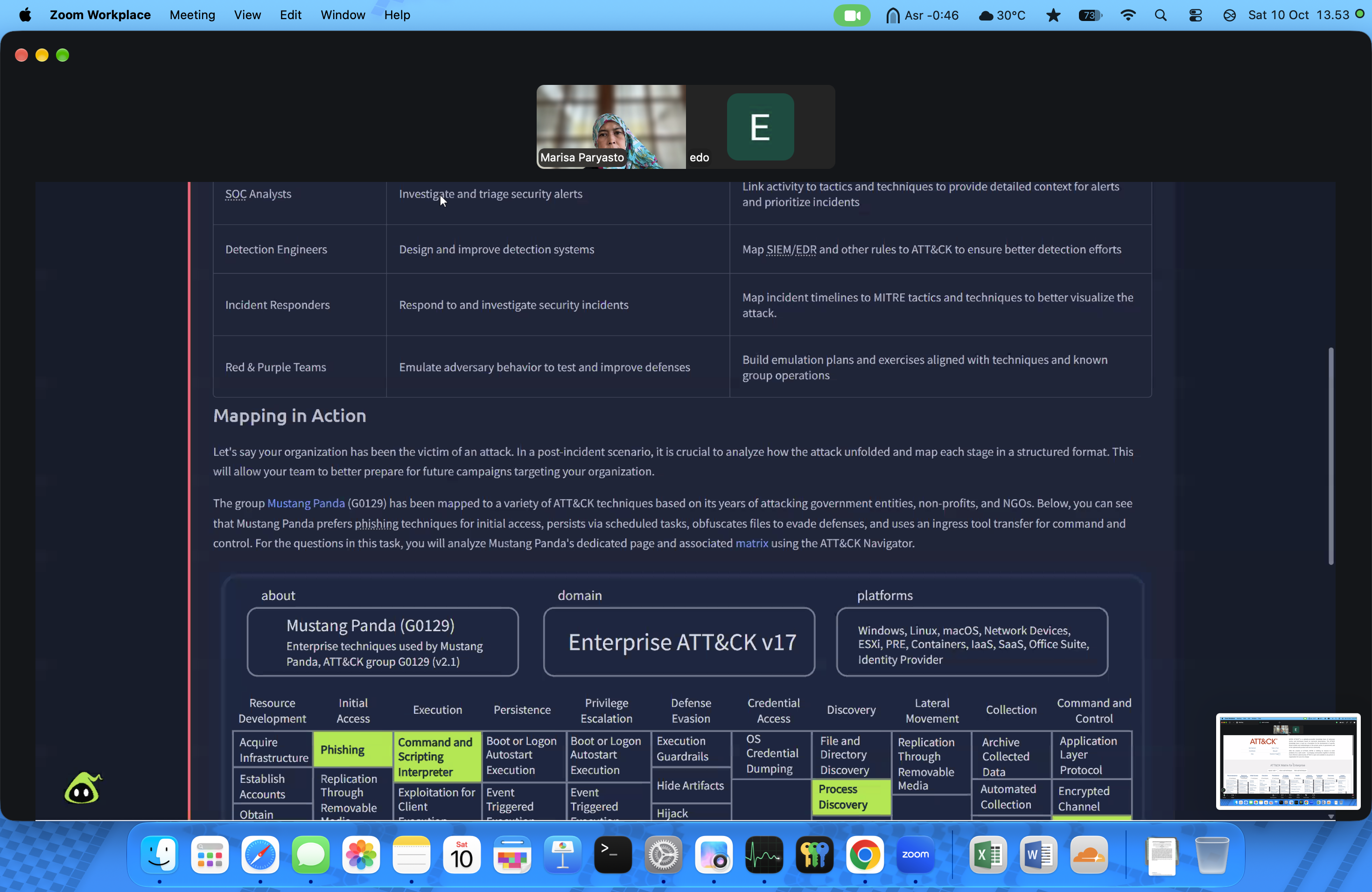Viewport: 1372px width, 892px height.
Task: Open the Meeting menu
Action: (192, 15)
